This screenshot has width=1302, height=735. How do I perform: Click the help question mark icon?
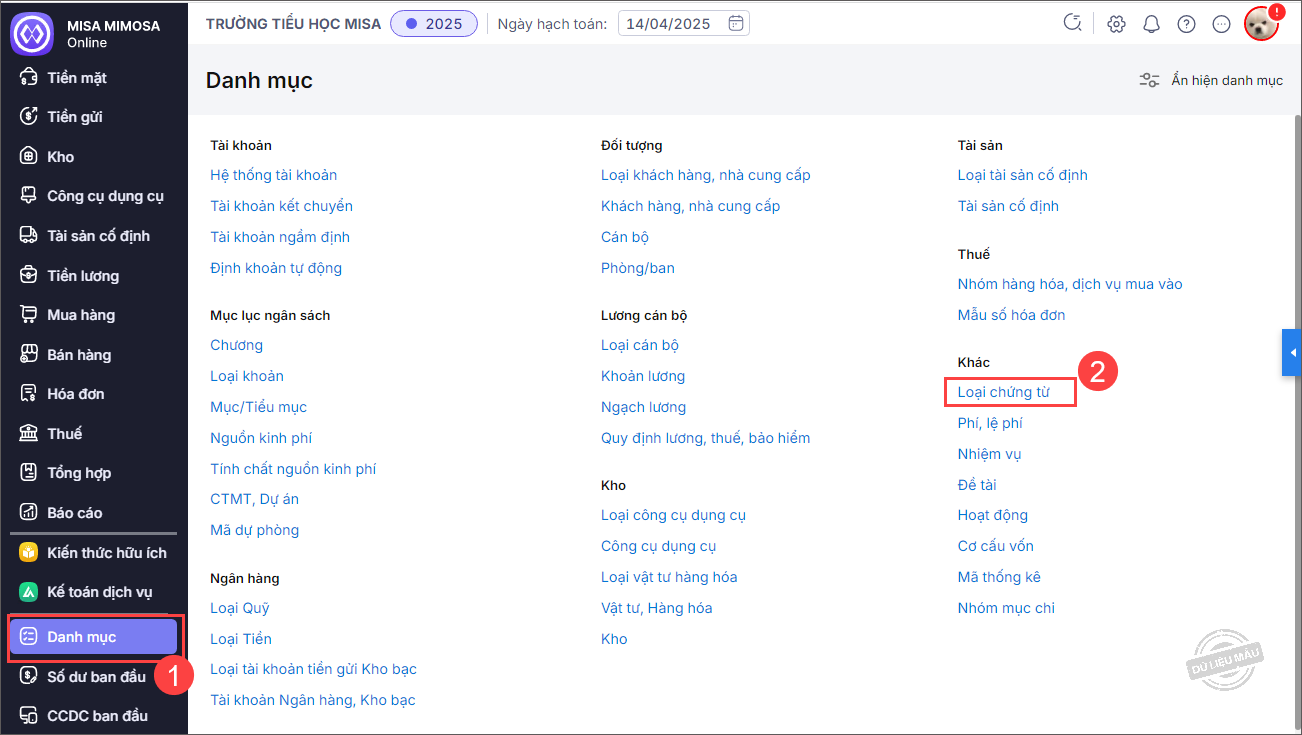tap(1186, 24)
